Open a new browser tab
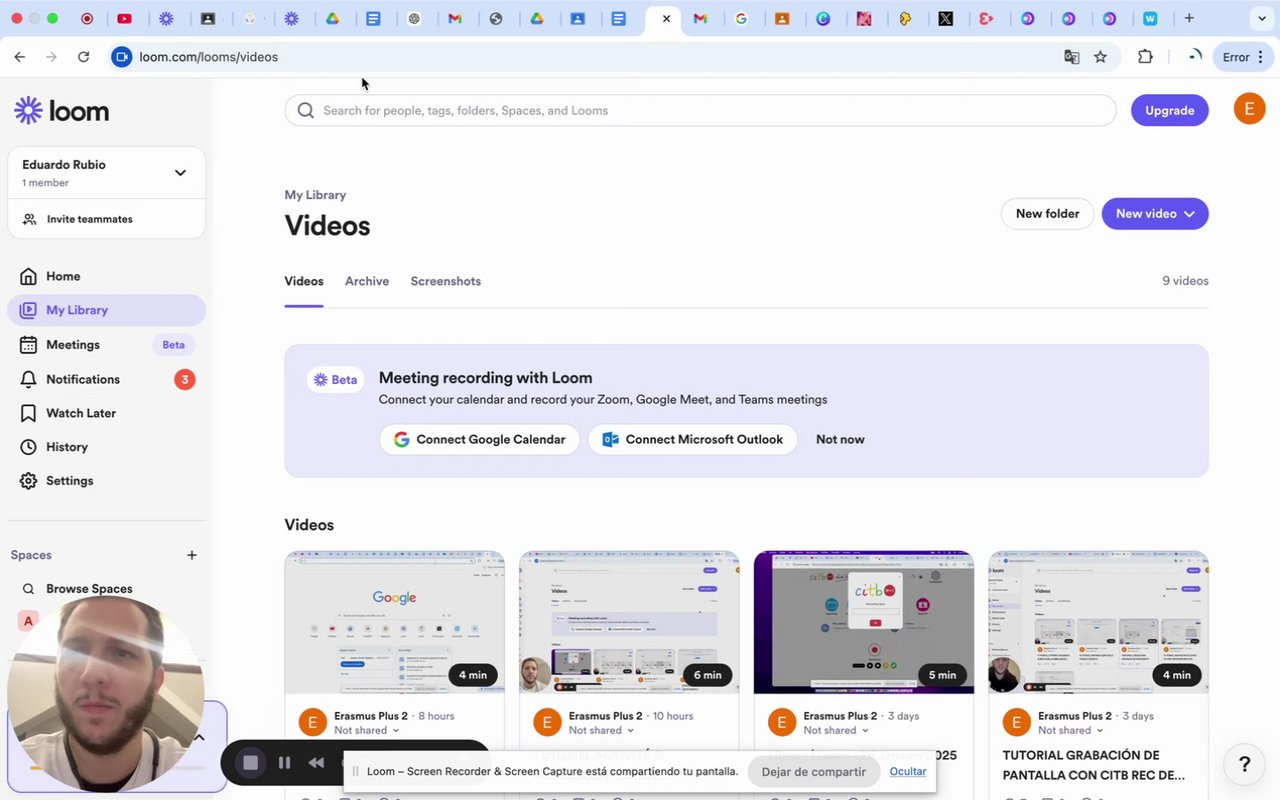 point(1189,18)
